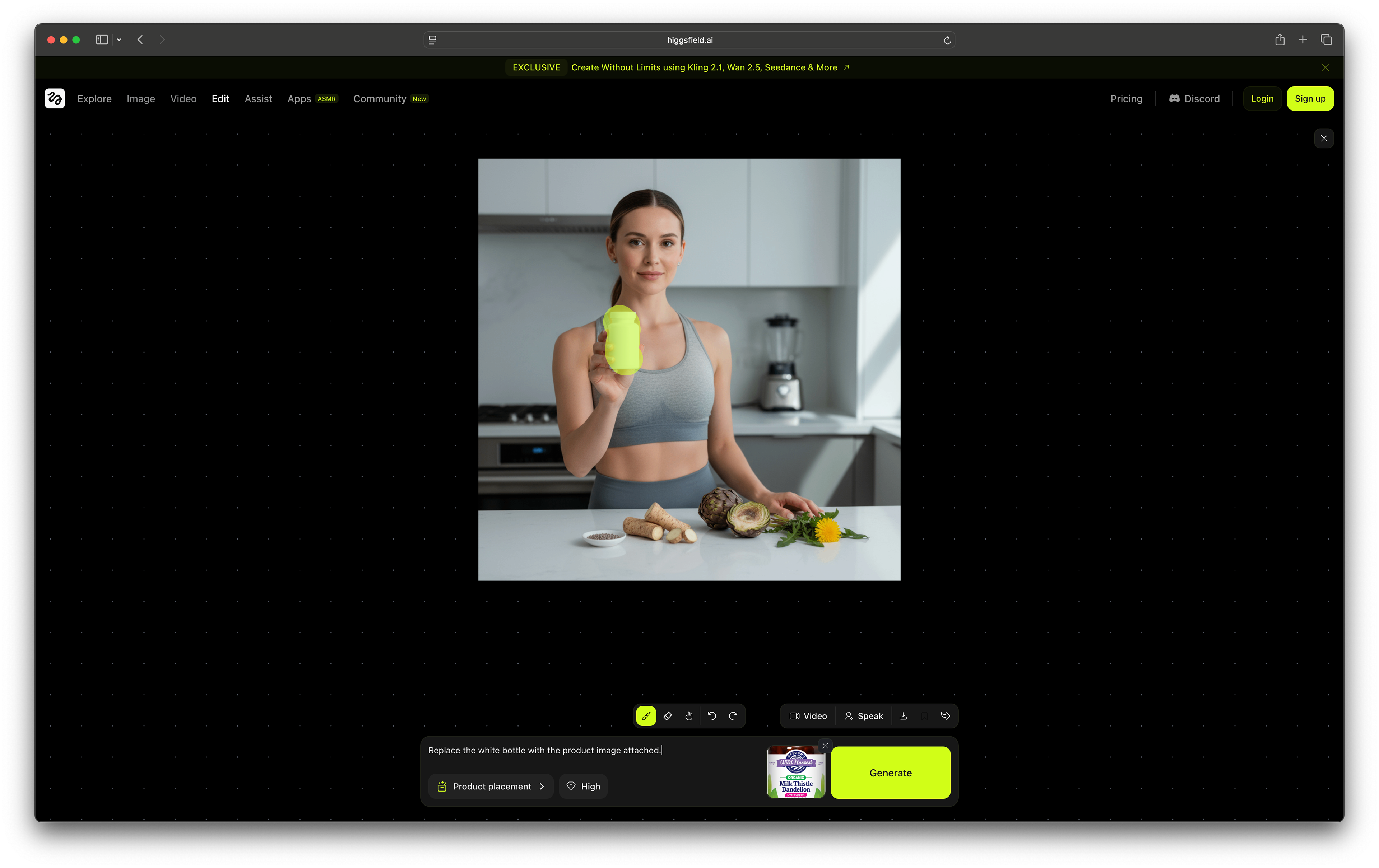Viewport: 1379px width, 868px height.
Task: Click the Sign up button
Action: [1310, 98]
